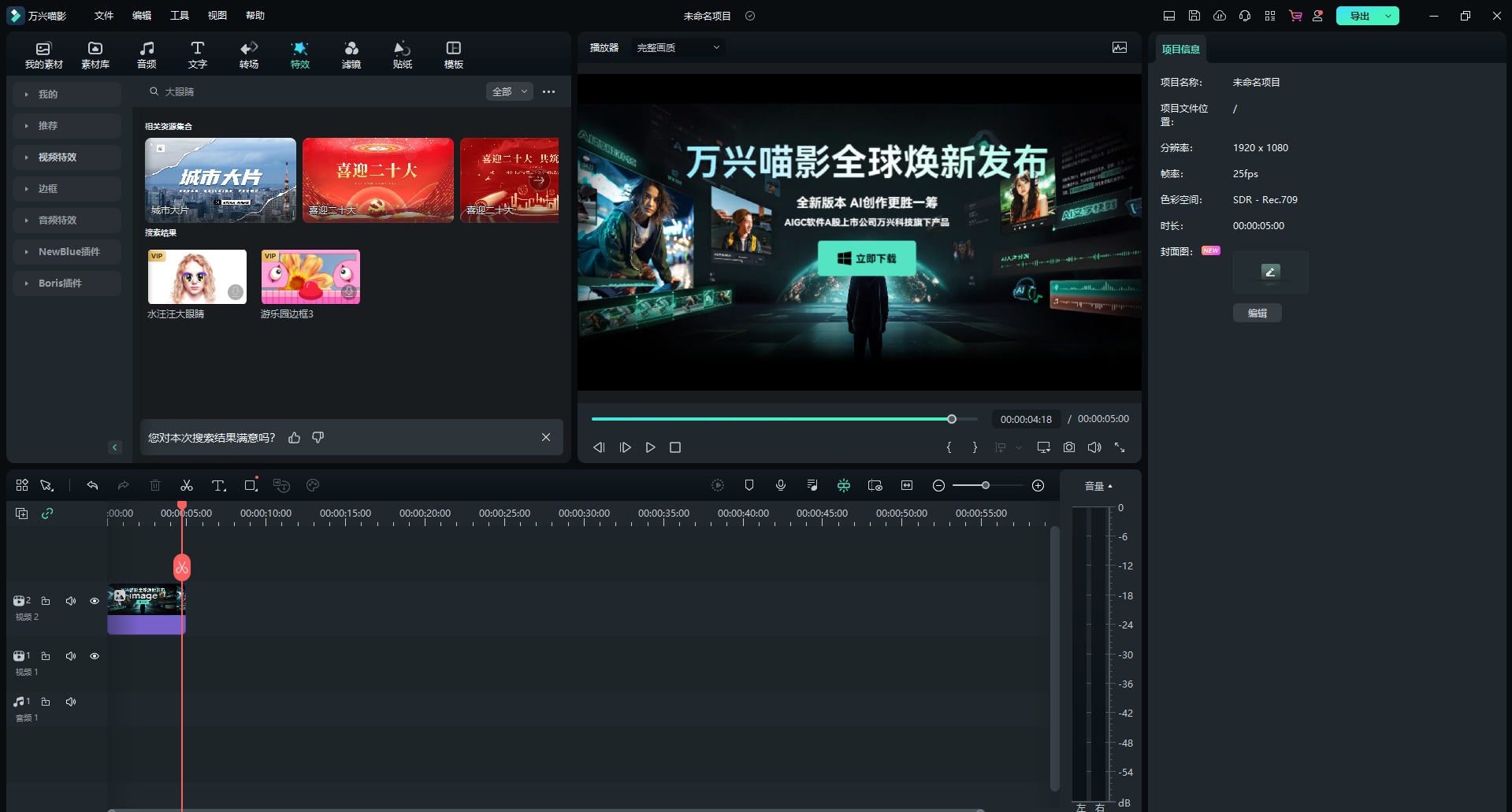Expand the NewBlue插件 category
The height and width of the screenshot is (812, 1512).
(x=67, y=252)
